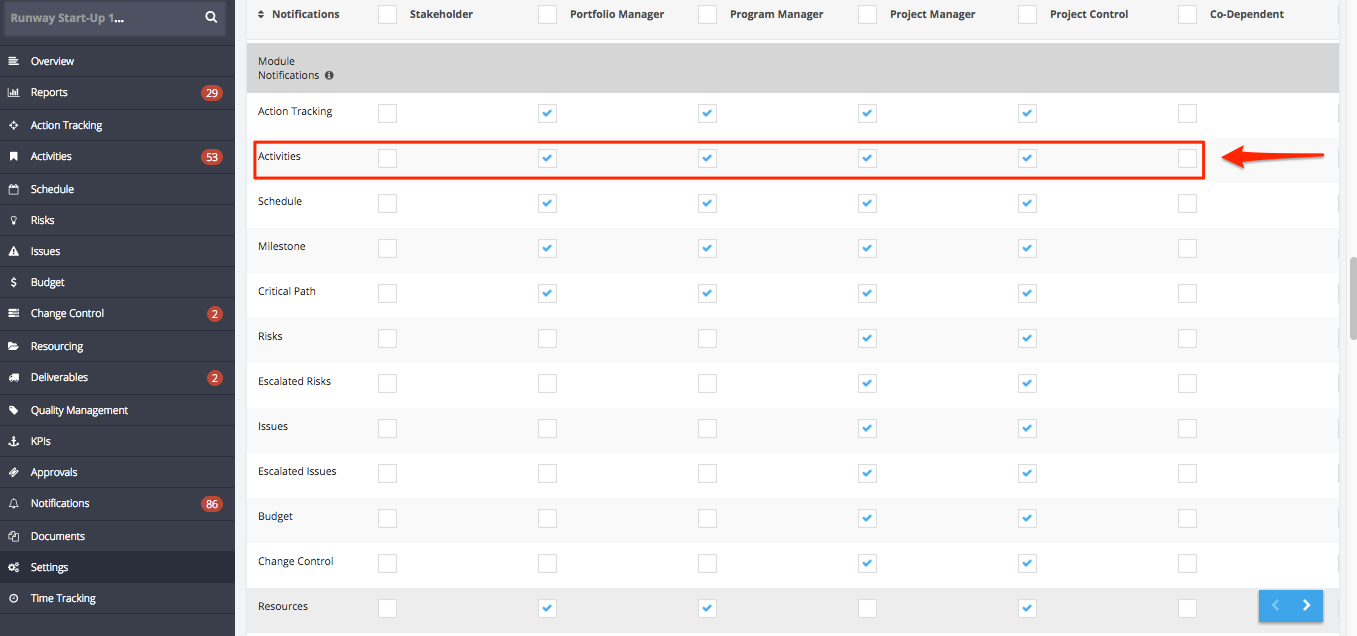Click the Reports 29 count badge
The height and width of the screenshot is (636, 1357).
click(x=211, y=93)
